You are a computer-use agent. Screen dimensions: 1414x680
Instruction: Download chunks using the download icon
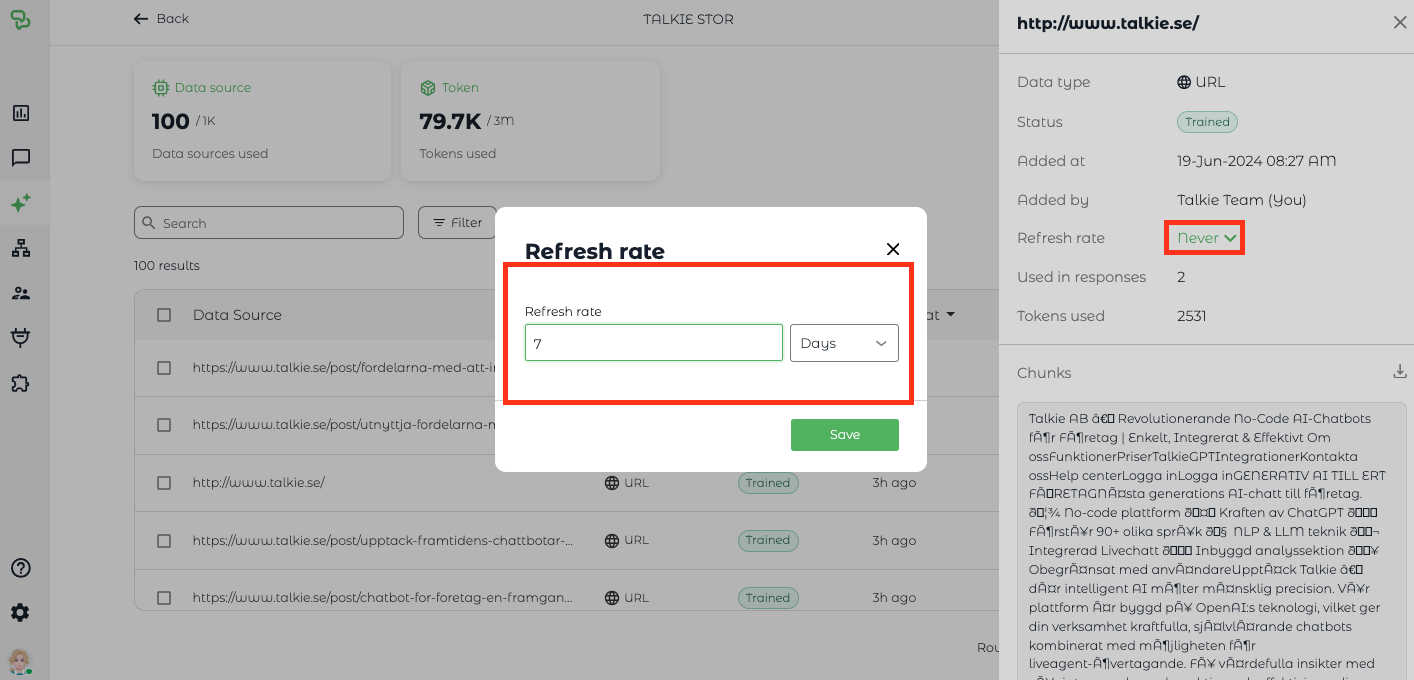click(x=1399, y=372)
